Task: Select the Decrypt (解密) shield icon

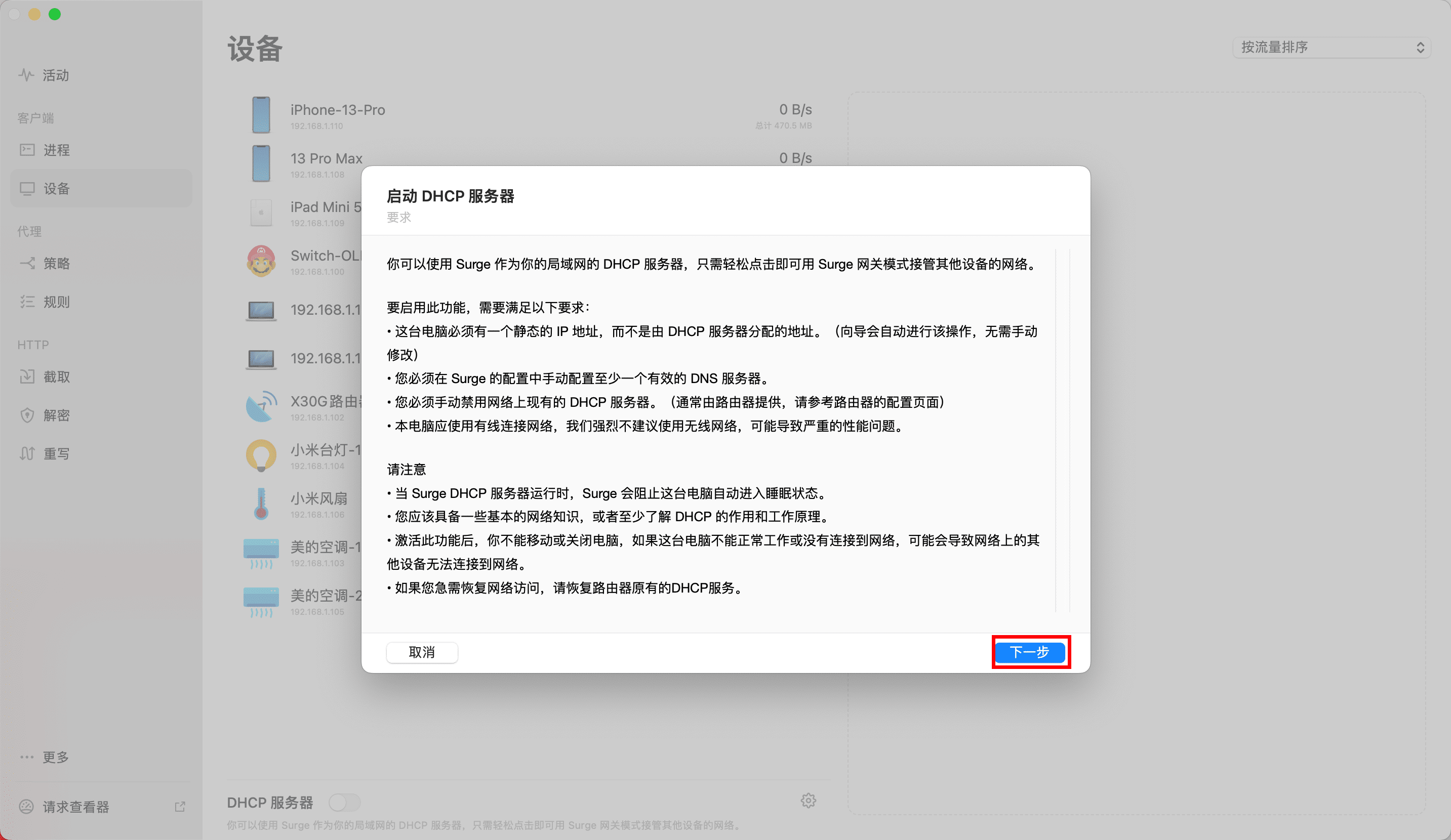Action: coord(27,415)
